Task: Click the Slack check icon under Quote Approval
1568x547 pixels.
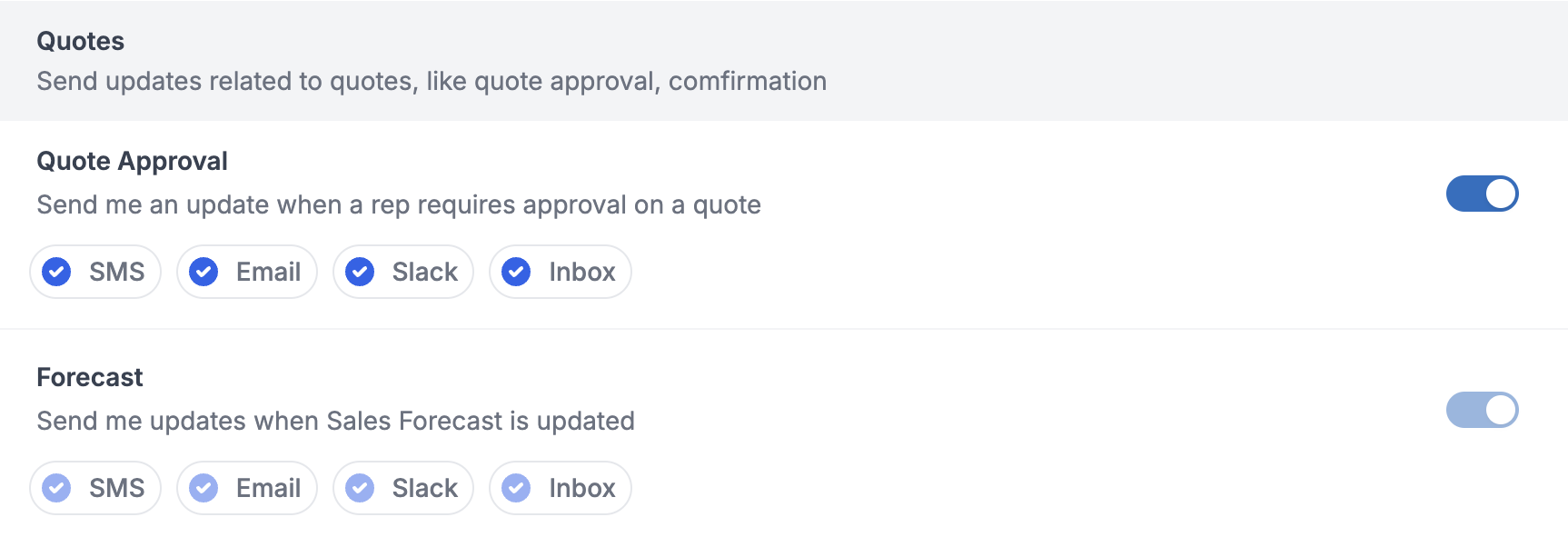Action: [360, 272]
